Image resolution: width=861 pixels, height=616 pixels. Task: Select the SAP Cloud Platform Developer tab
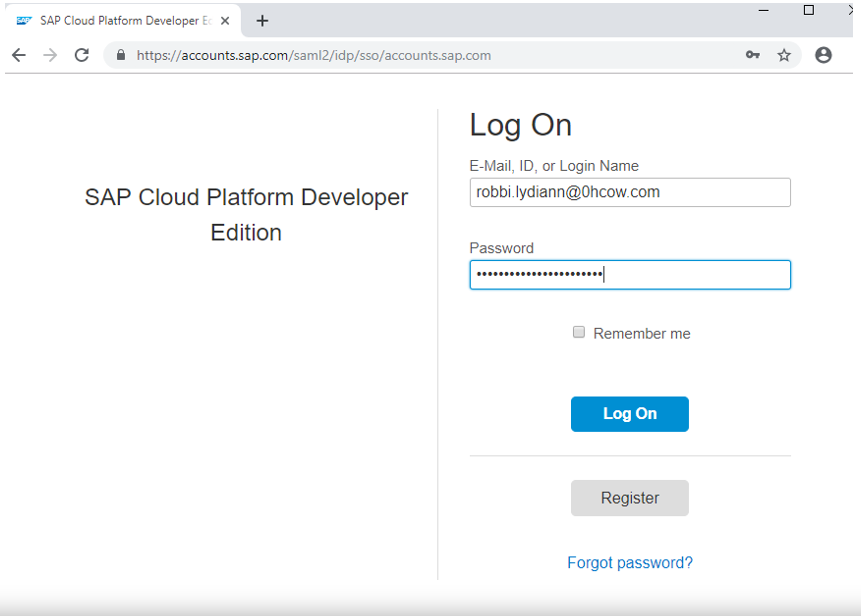coord(125,21)
